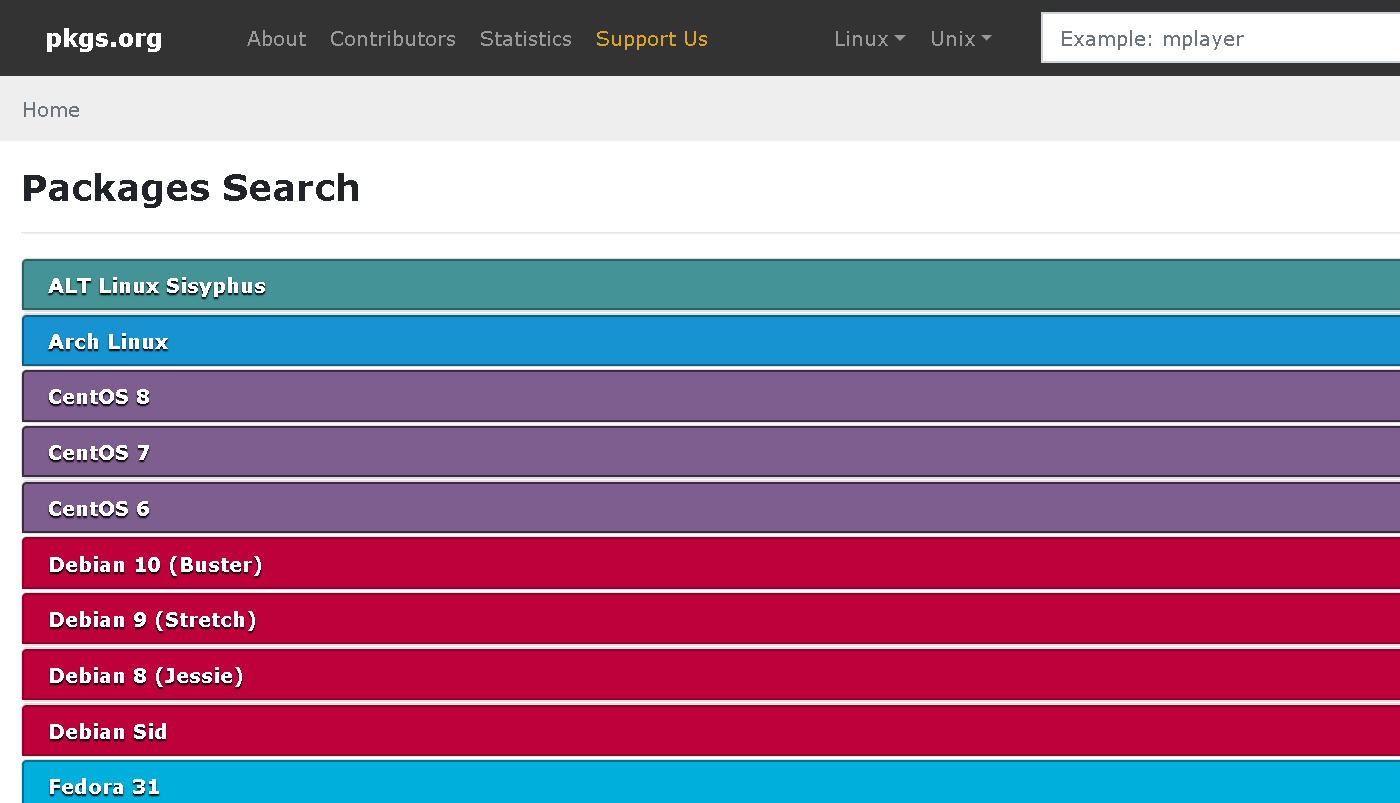
Task: Expand the Debian 8 (Jessie) section
Action: (711, 675)
